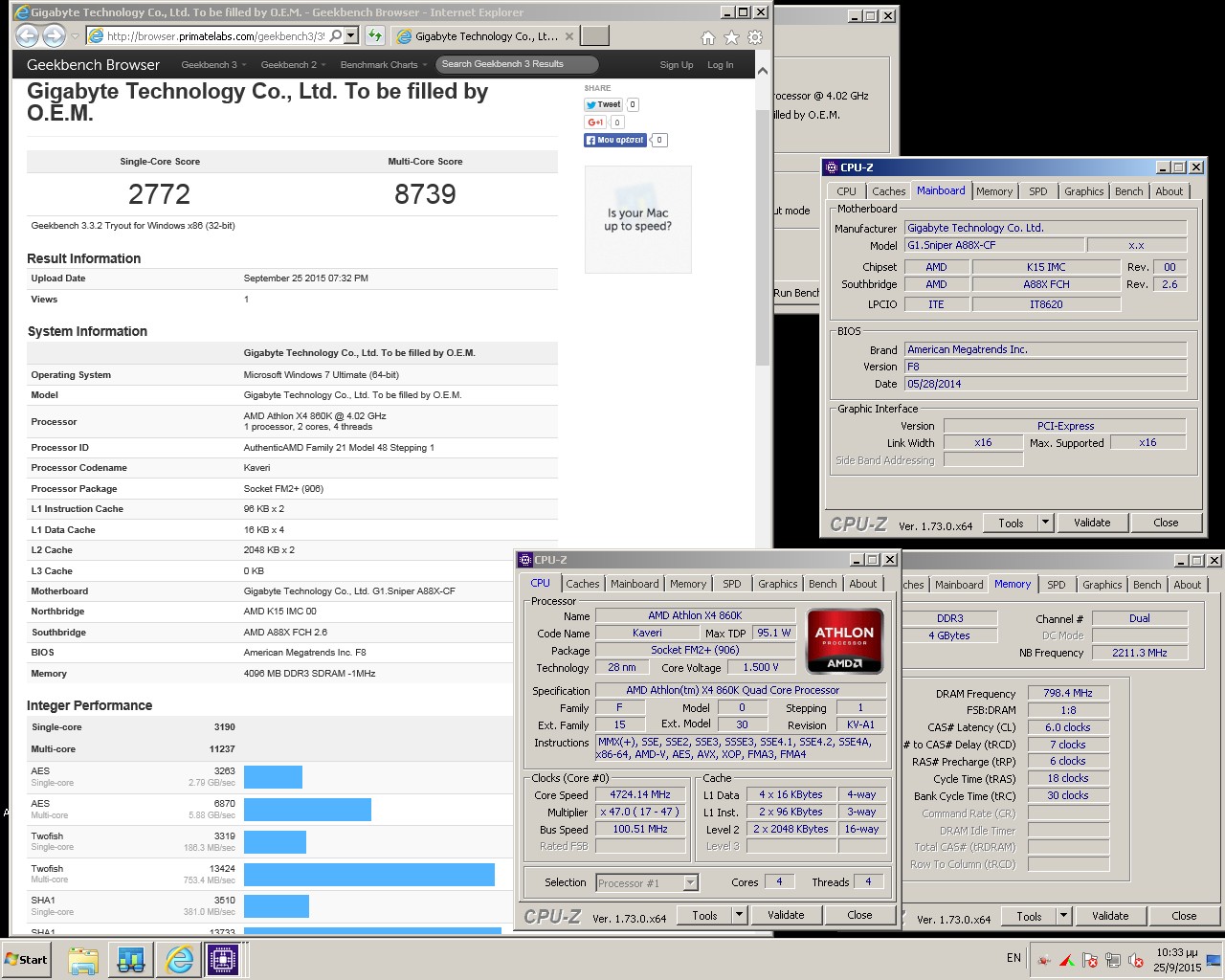The width and height of the screenshot is (1225, 980).
Task: Click Close in the Memory CPU-Z window
Action: tap(1185, 916)
